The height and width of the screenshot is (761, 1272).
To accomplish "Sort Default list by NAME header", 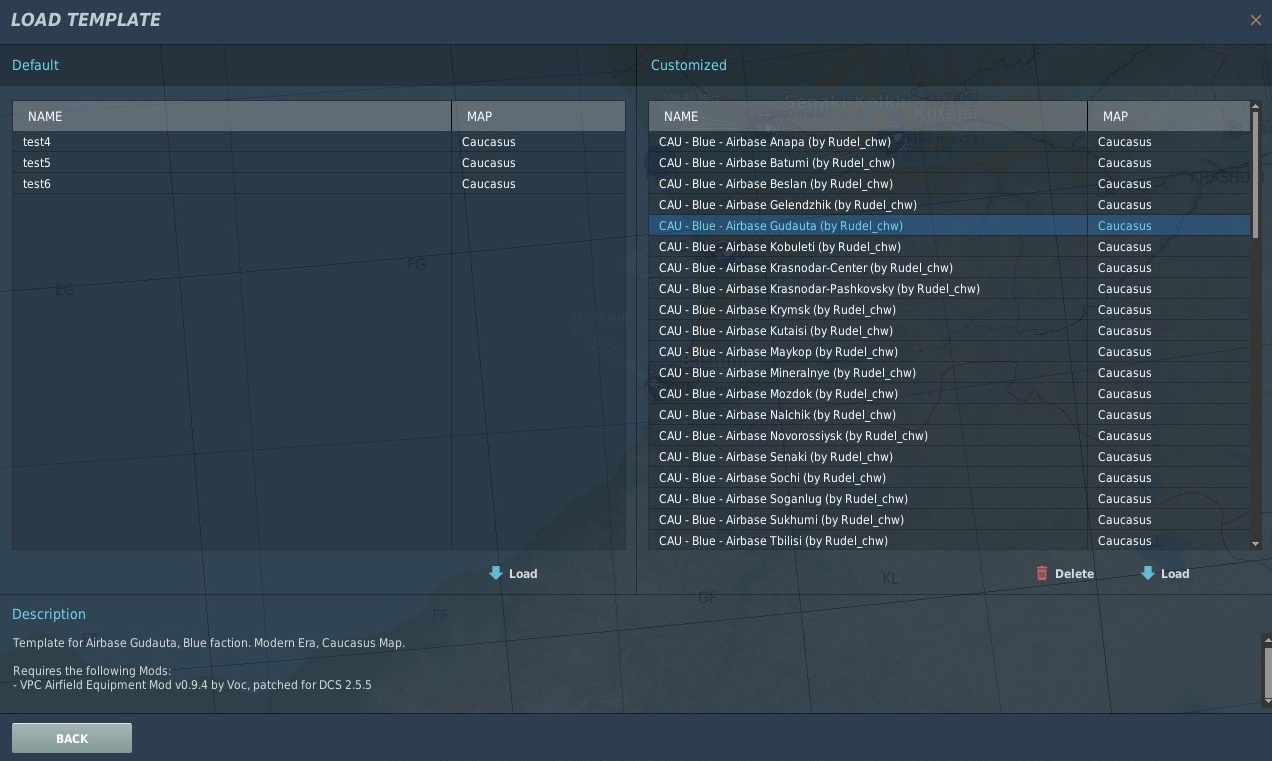I will 231,116.
